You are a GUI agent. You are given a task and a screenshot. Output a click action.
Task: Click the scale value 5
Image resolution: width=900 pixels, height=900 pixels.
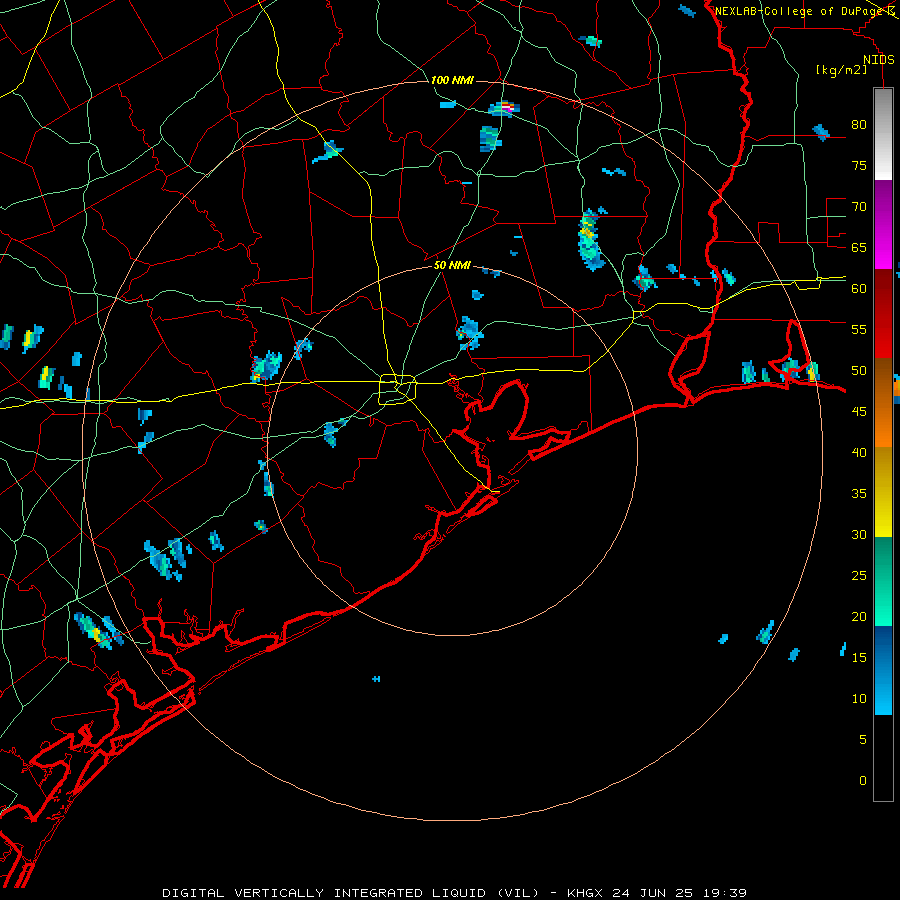click(x=863, y=739)
